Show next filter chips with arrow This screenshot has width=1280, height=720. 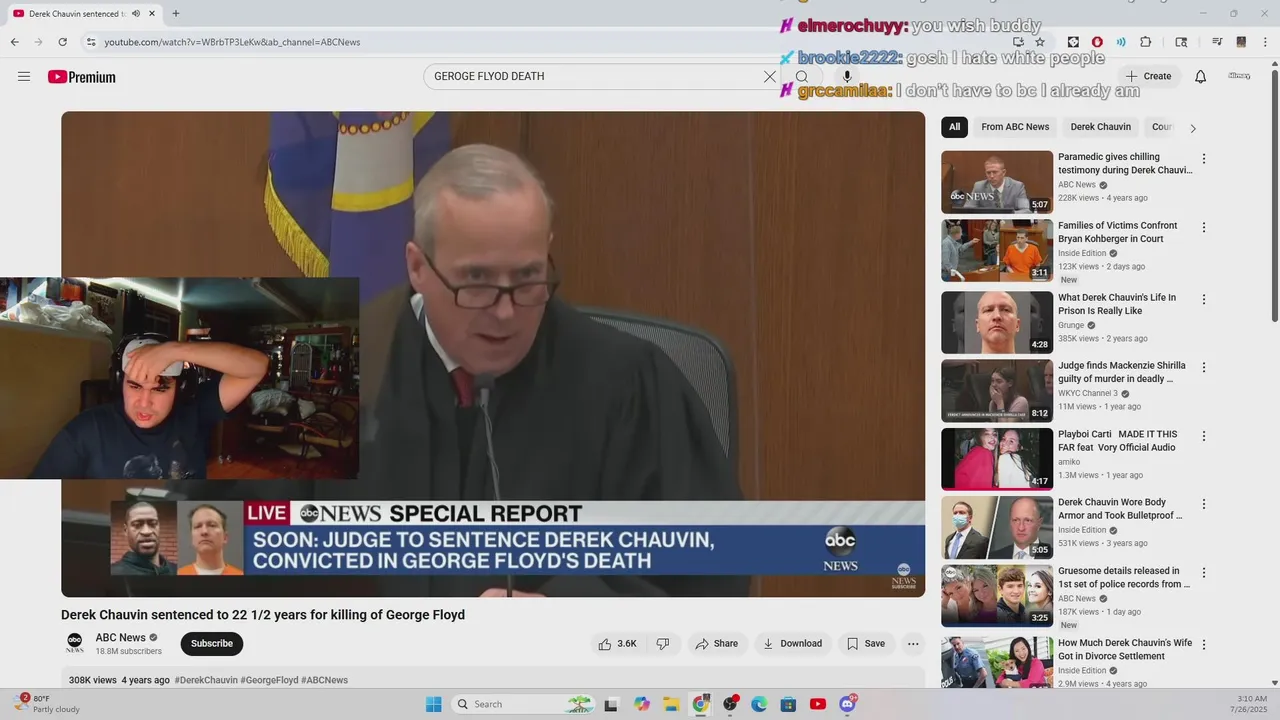(1192, 128)
